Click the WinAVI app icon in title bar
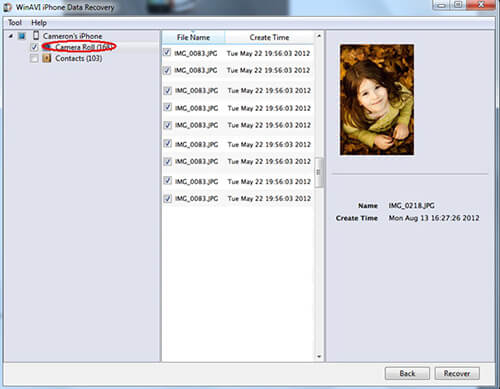Image resolution: width=500 pixels, height=389 pixels. (x=8, y=7)
